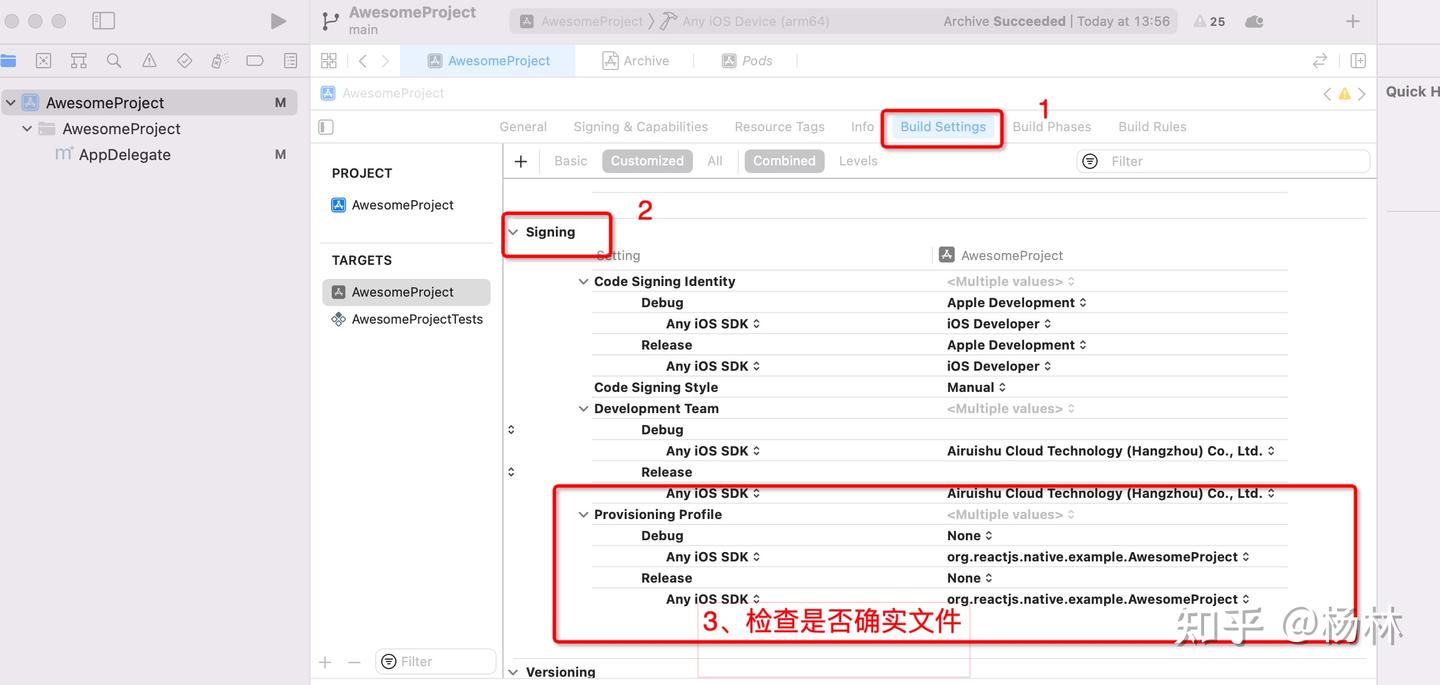The height and width of the screenshot is (685, 1440).
Task: Collapse Development Team setting
Action: tap(583, 409)
